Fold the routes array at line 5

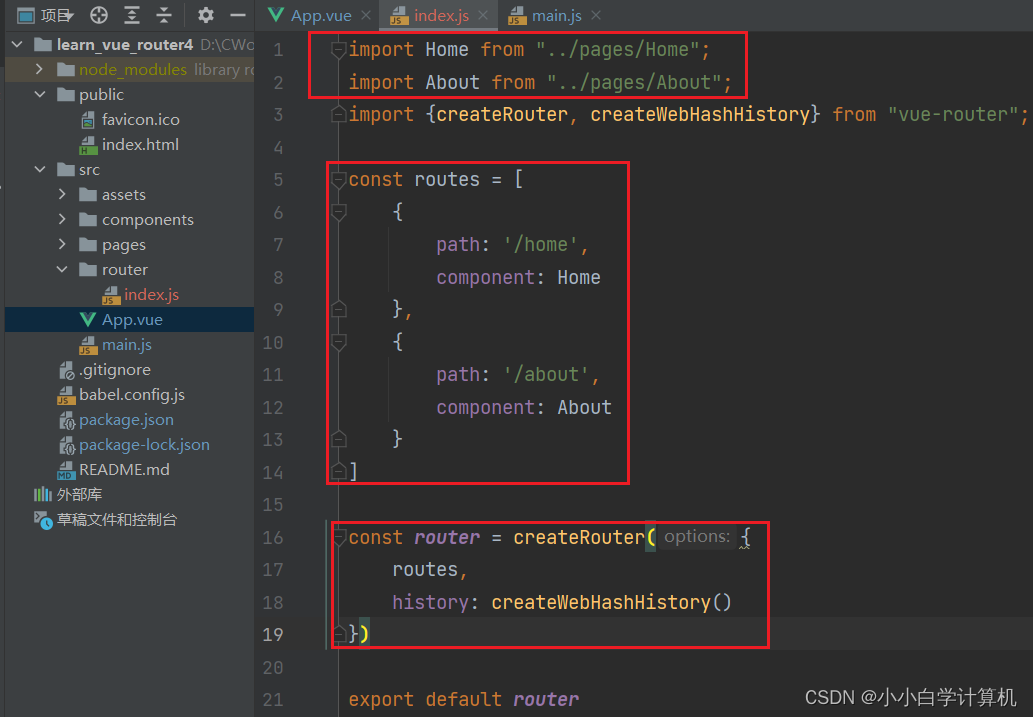click(x=339, y=179)
